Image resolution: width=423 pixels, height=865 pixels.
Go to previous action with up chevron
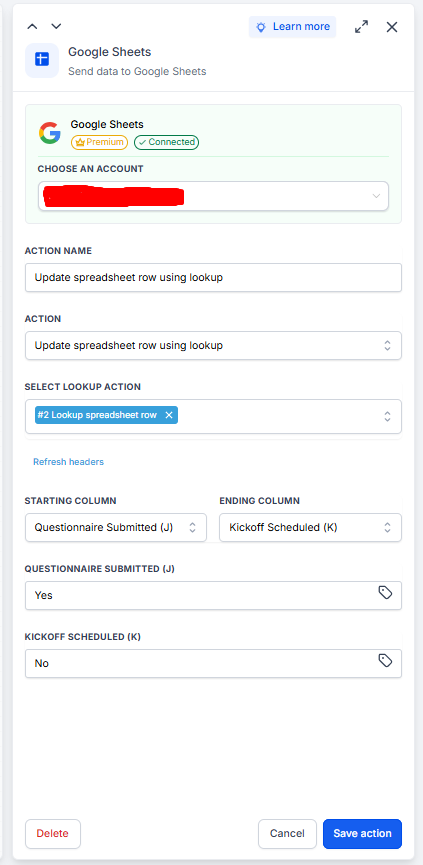(33, 26)
